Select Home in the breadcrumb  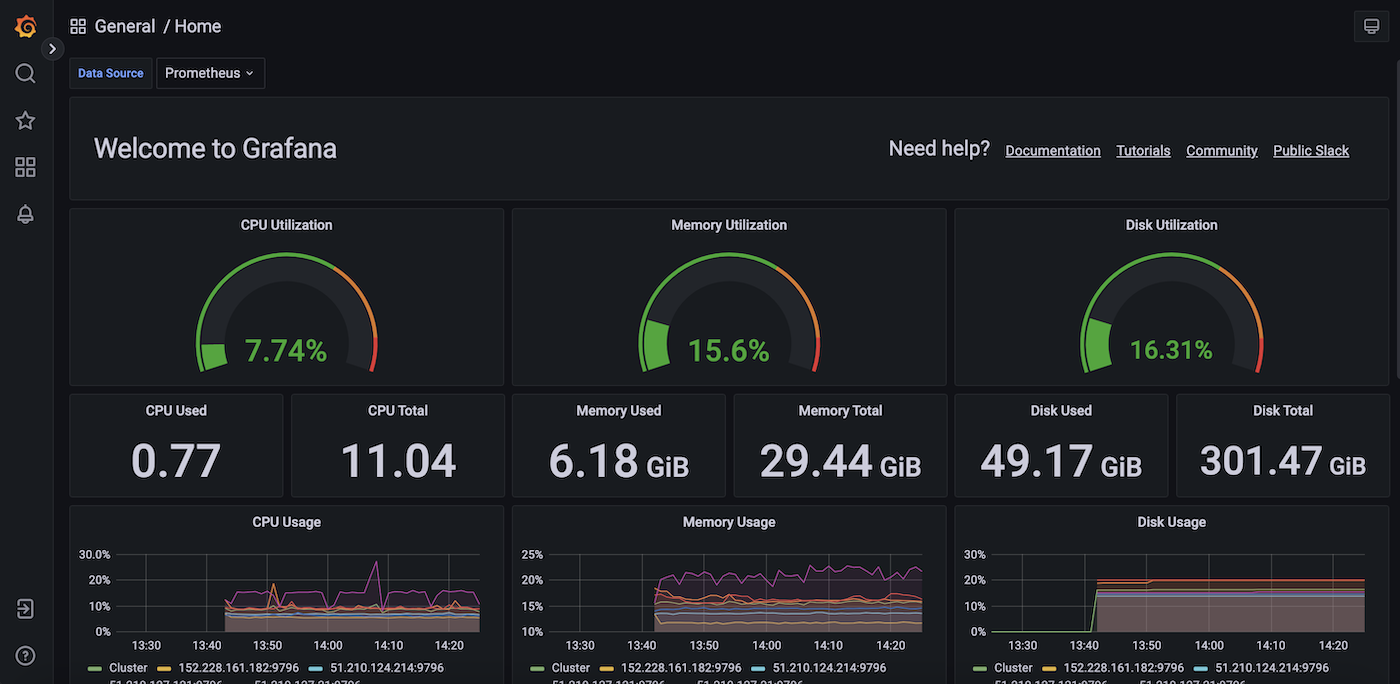(197, 26)
